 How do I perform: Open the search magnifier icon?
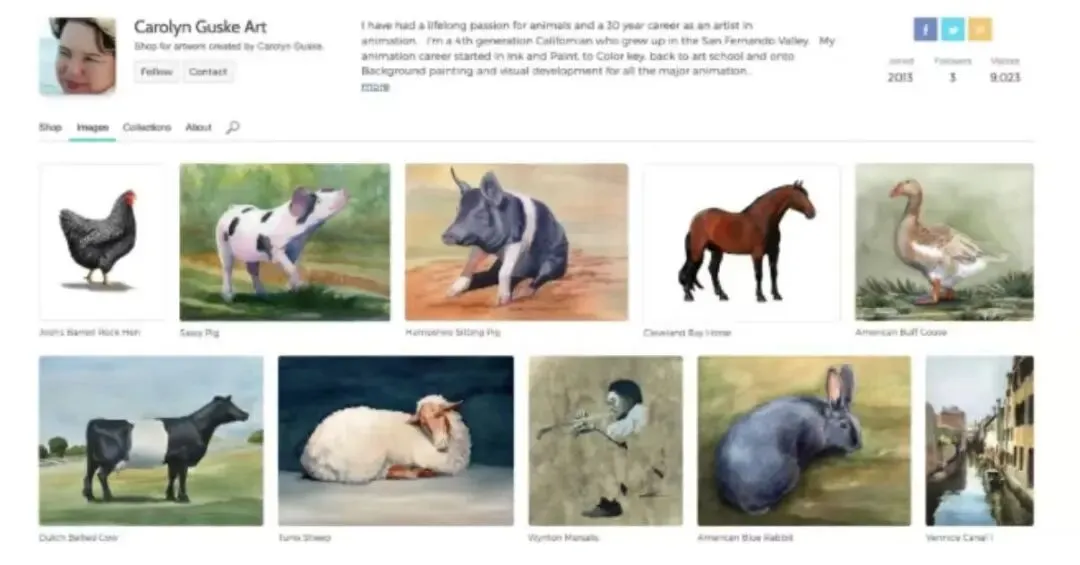[x=233, y=127]
